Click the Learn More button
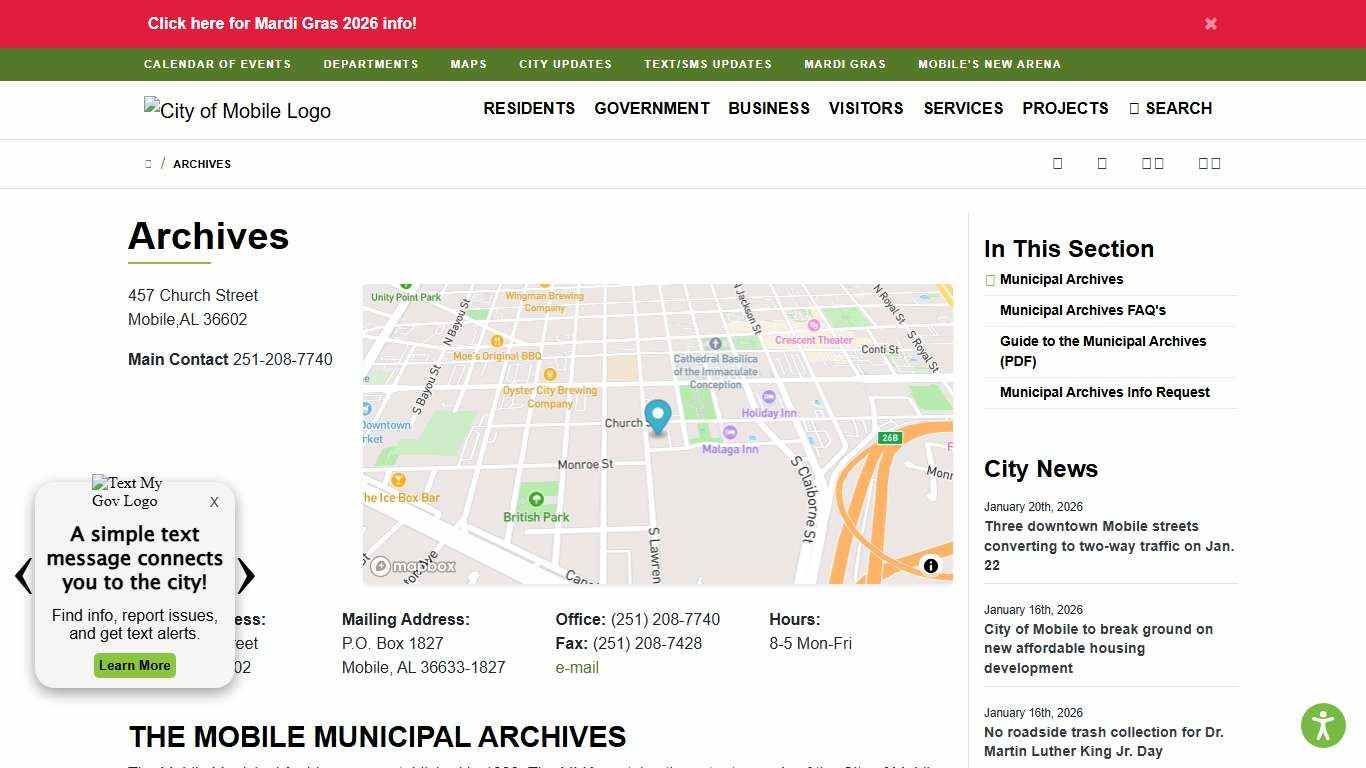The width and height of the screenshot is (1366, 768). [134, 665]
